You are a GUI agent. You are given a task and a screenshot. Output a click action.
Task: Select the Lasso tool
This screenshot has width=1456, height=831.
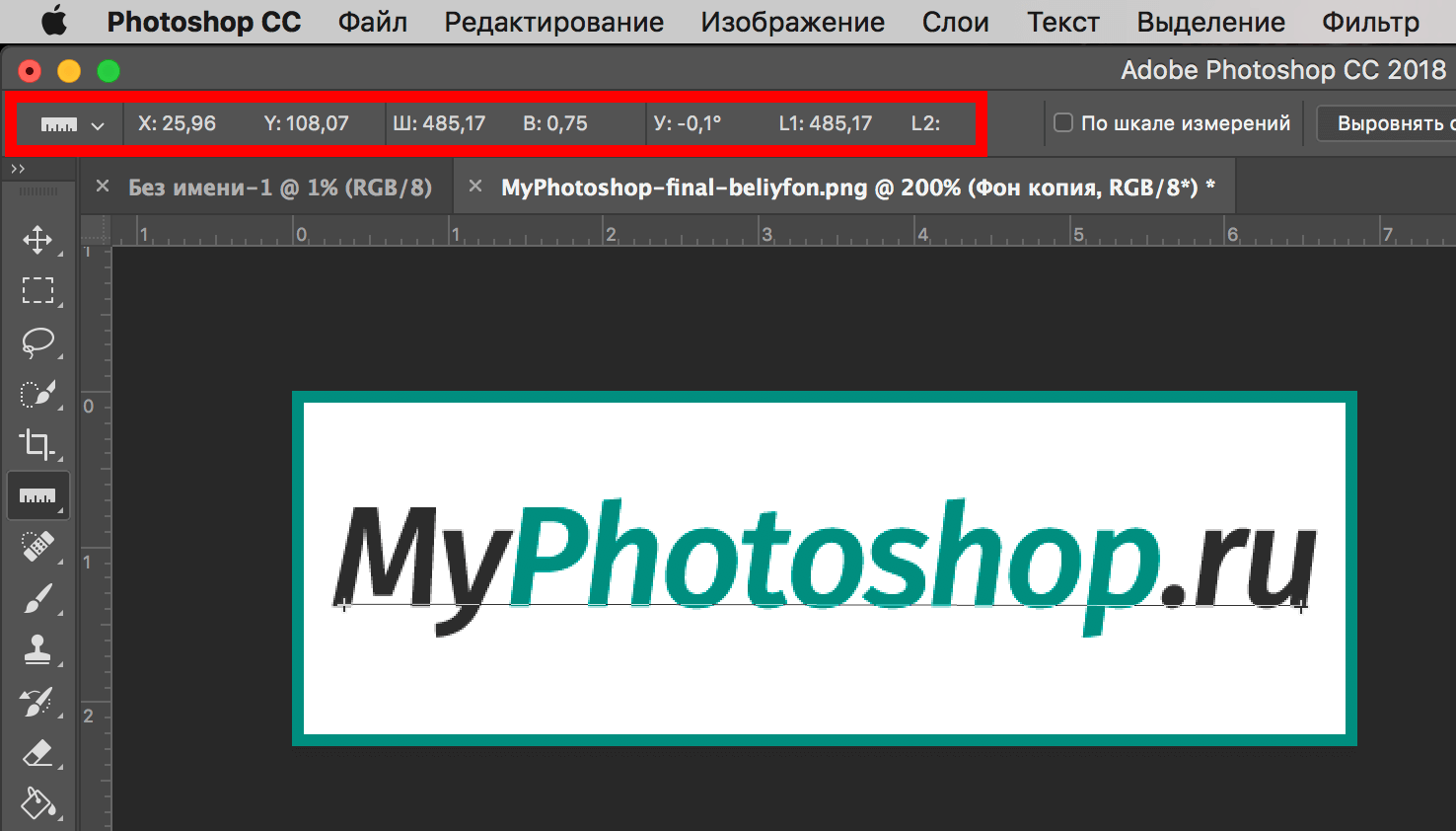pyautogui.click(x=37, y=342)
